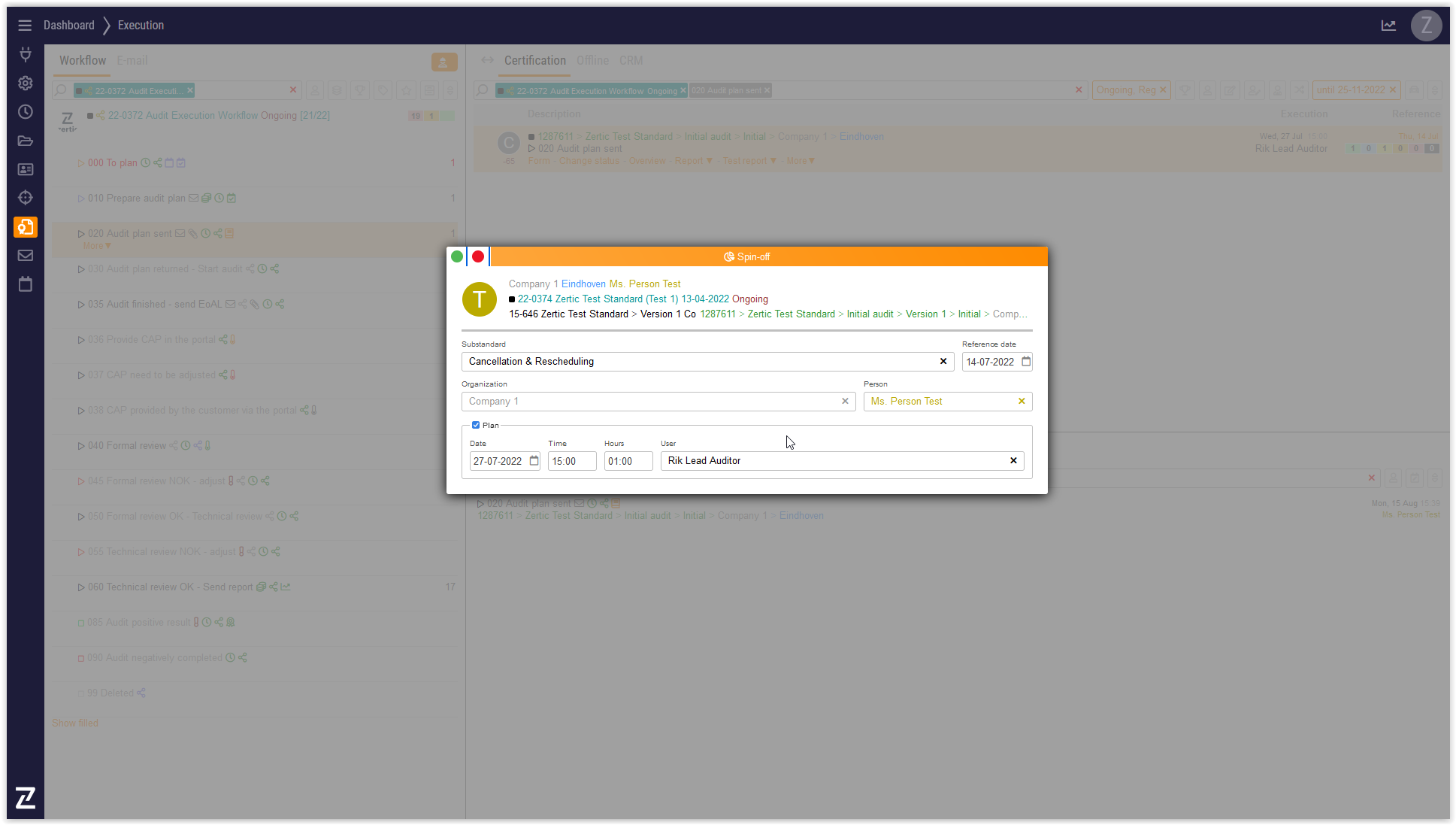Click the red cancel circle in Spin-off dialog

coord(478,256)
